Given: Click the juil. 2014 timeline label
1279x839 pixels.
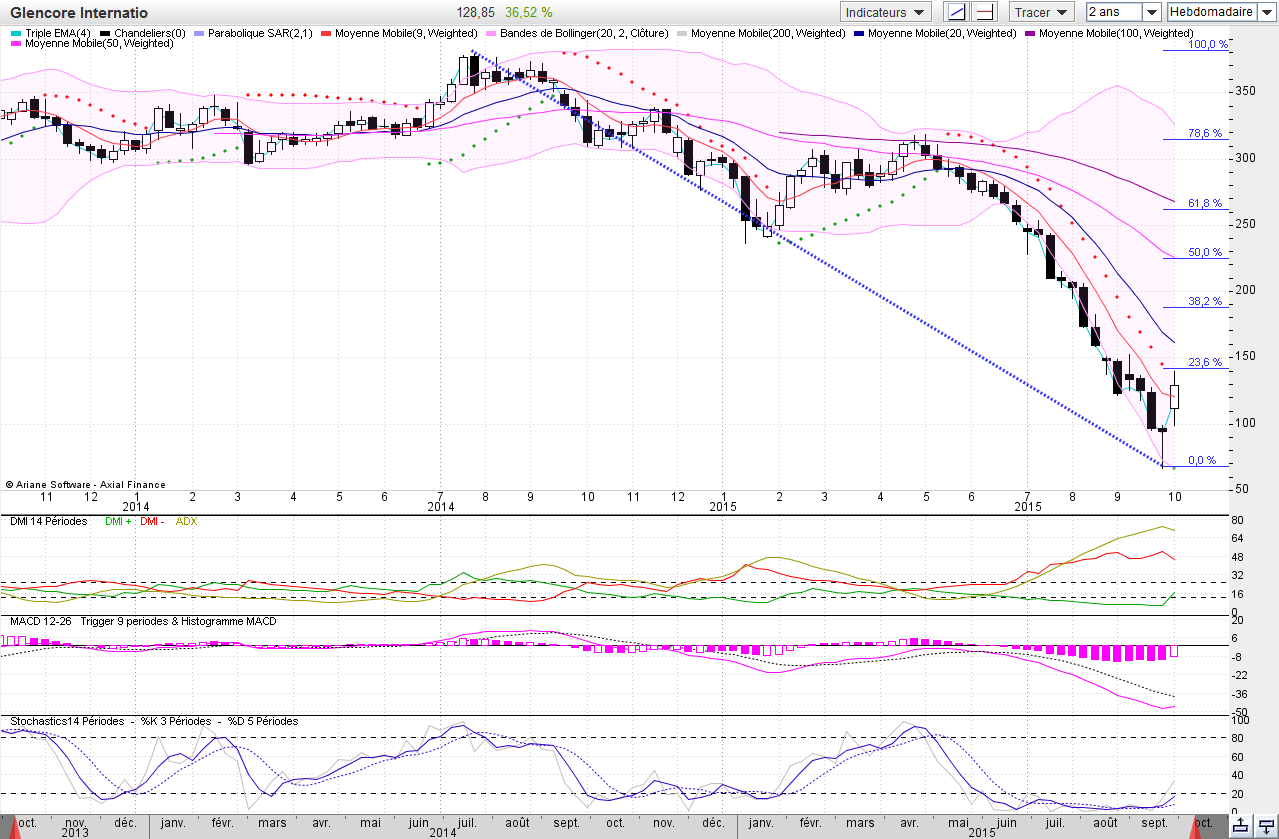Looking at the screenshot, I should pyautogui.click(x=465, y=821).
